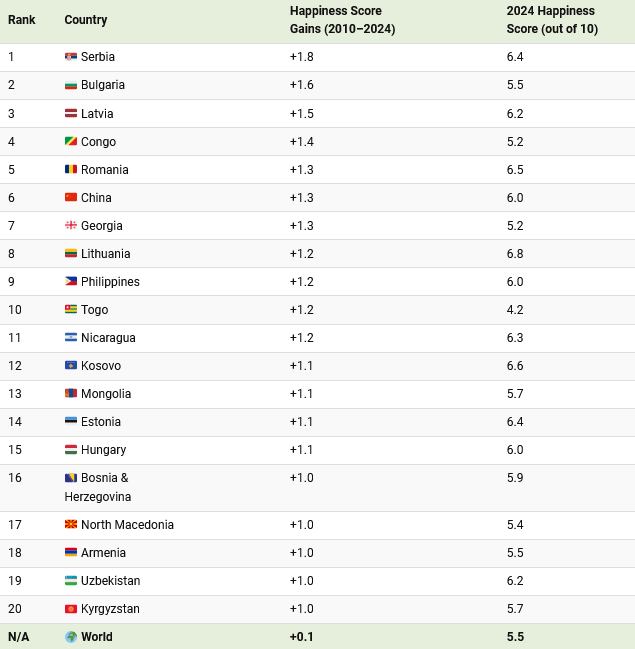
Task: Click the Togo flag icon
Action: coord(71,310)
